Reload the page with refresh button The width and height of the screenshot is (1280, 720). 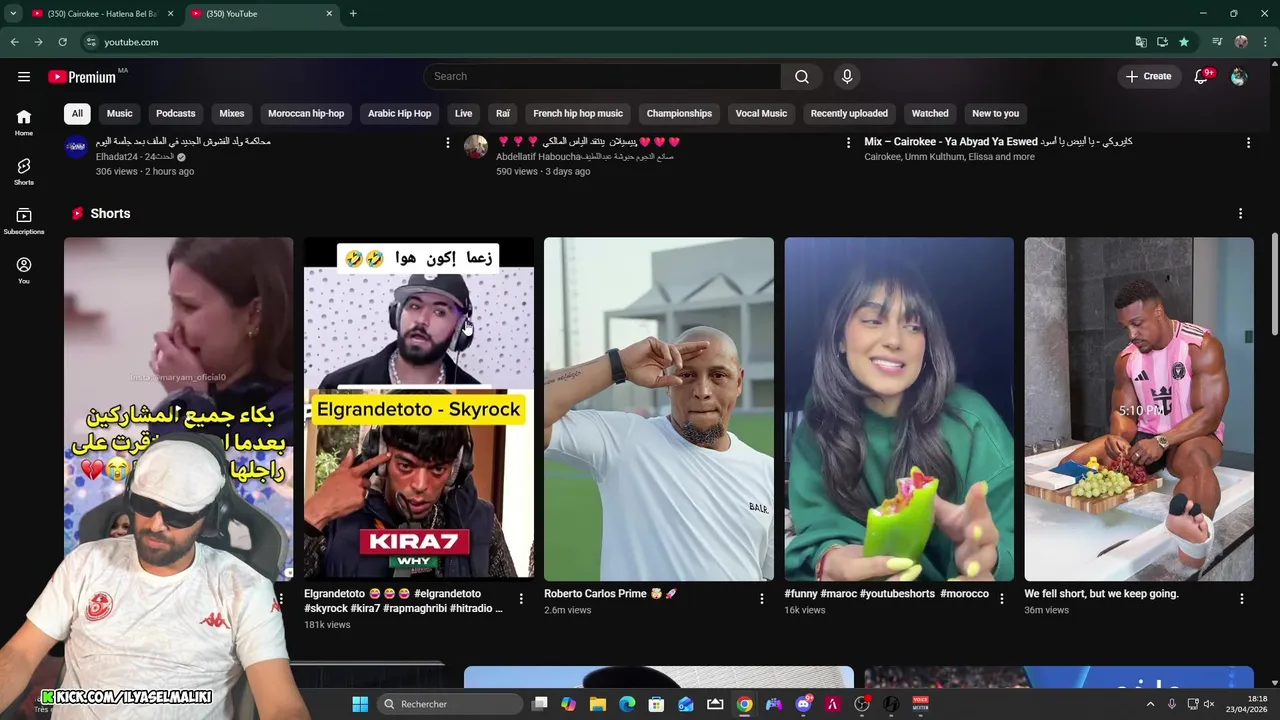(x=62, y=42)
